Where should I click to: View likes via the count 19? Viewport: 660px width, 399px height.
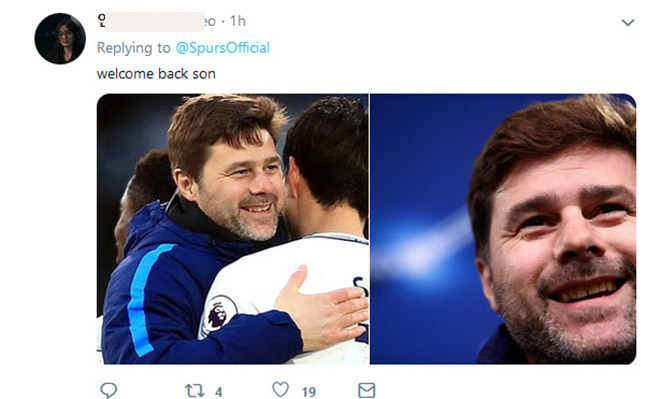309,392
